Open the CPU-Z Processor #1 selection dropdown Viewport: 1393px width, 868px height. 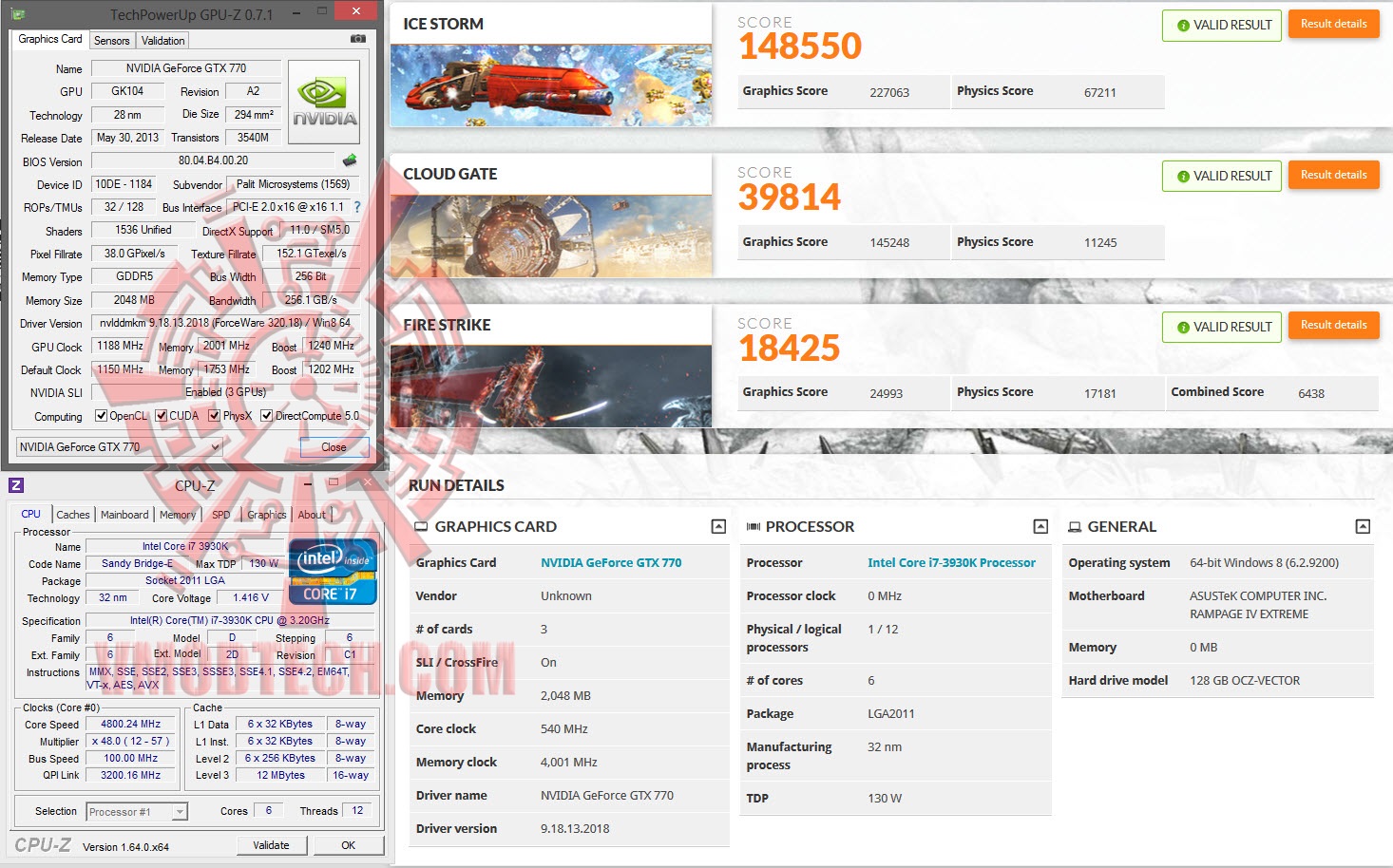(137, 812)
